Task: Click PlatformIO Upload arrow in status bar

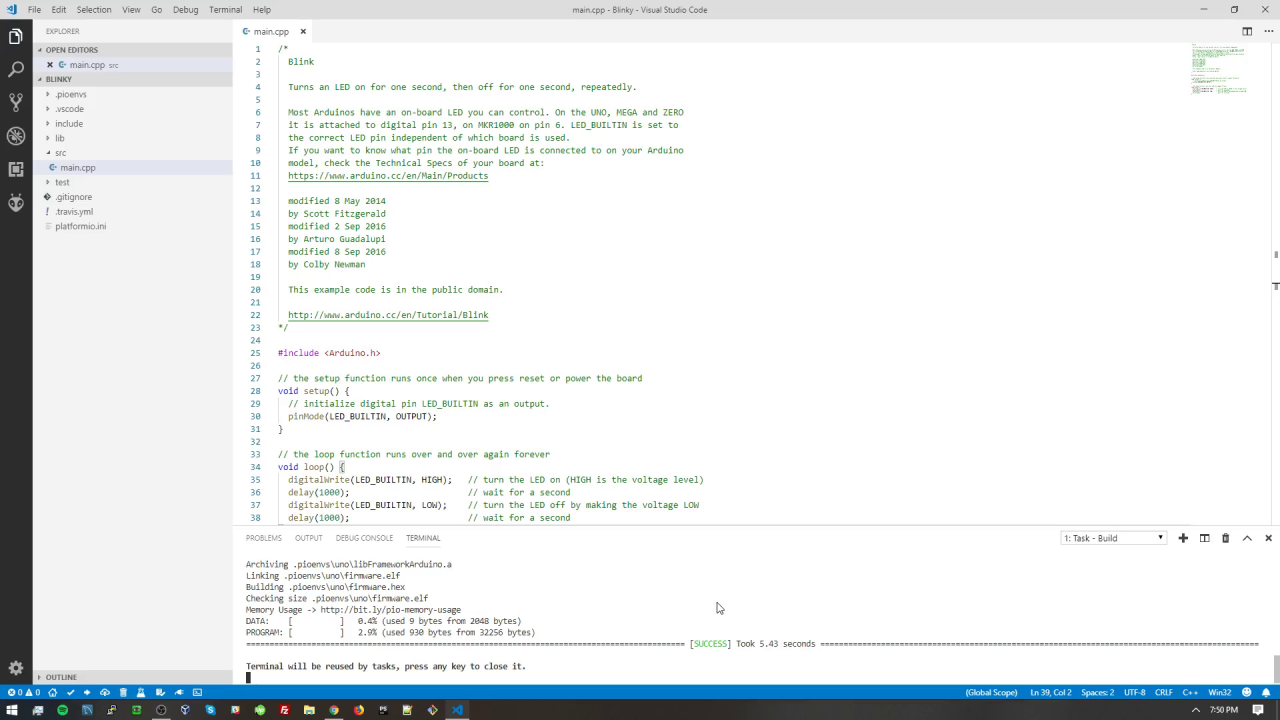Action: [87, 692]
